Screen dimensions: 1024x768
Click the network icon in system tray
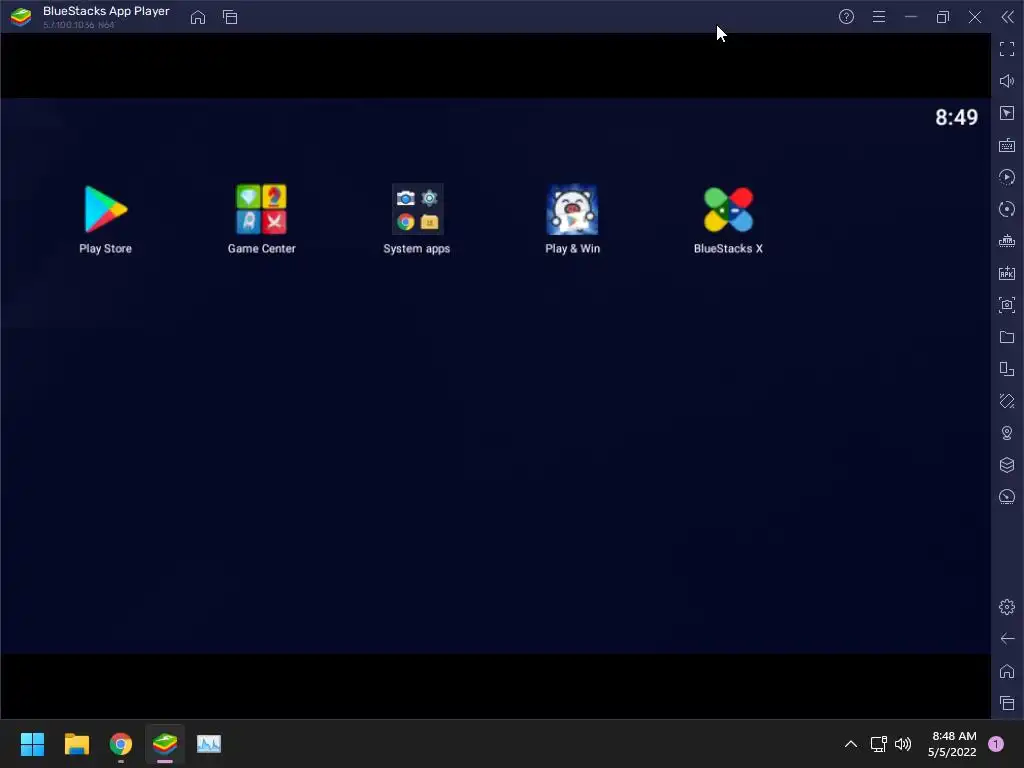pyautogui.click(x=879, y=744)
